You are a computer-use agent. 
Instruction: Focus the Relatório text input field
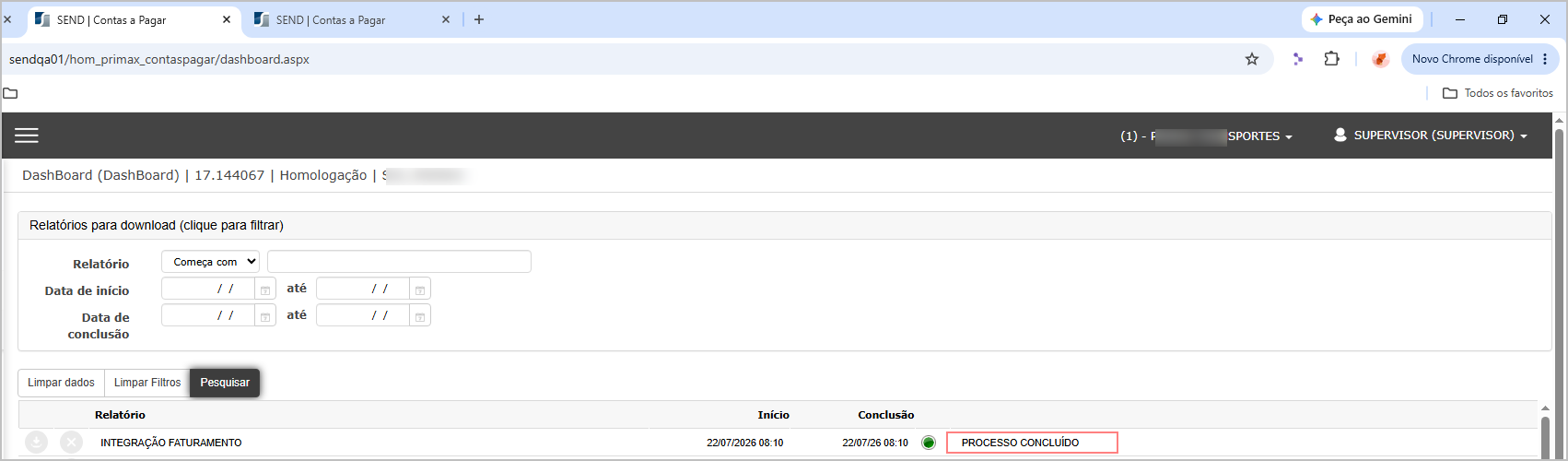point(399,262)
